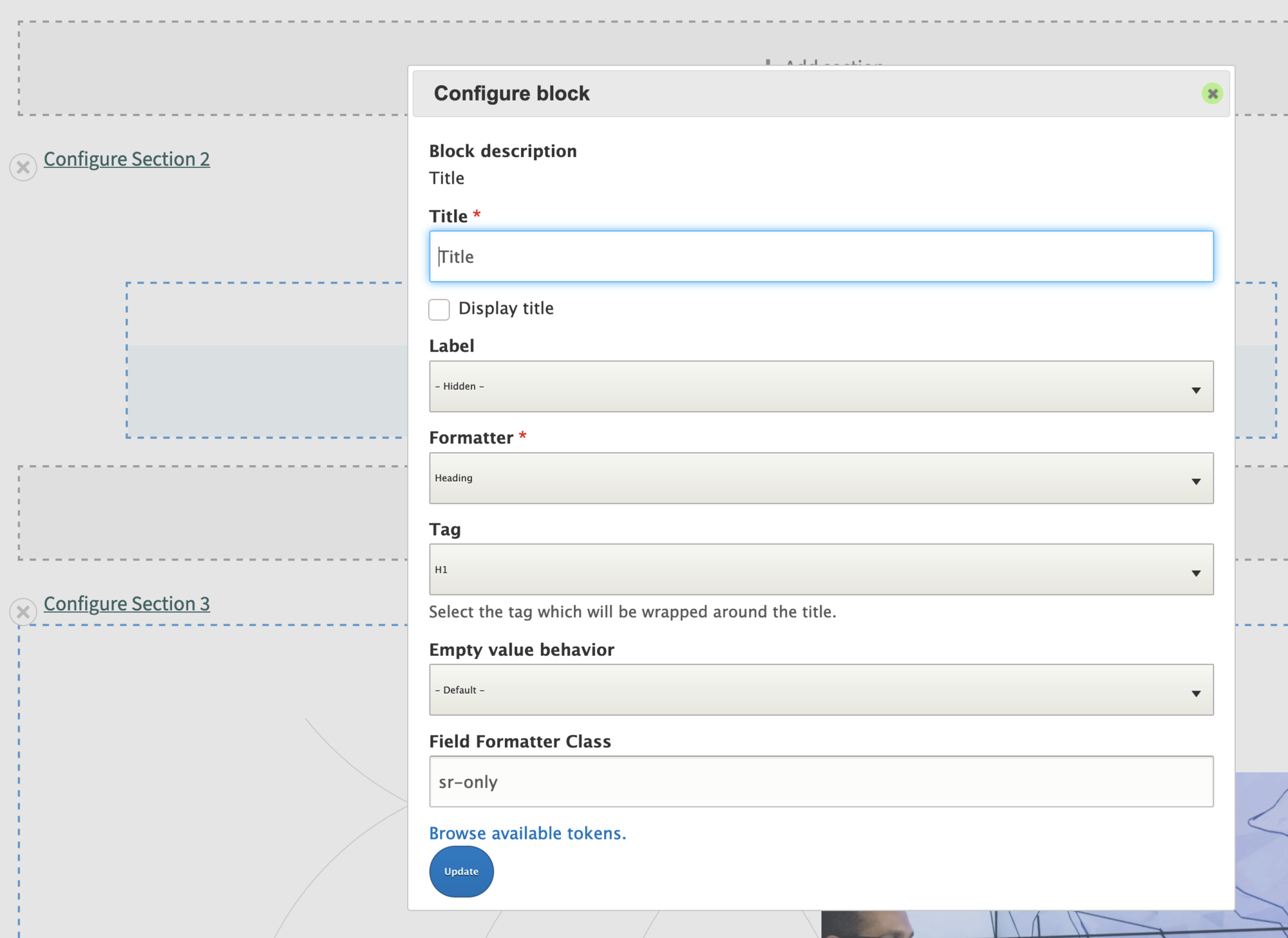Click into the Title text field
Viewport: 1288px width, 938px height.
coord(821,256)
